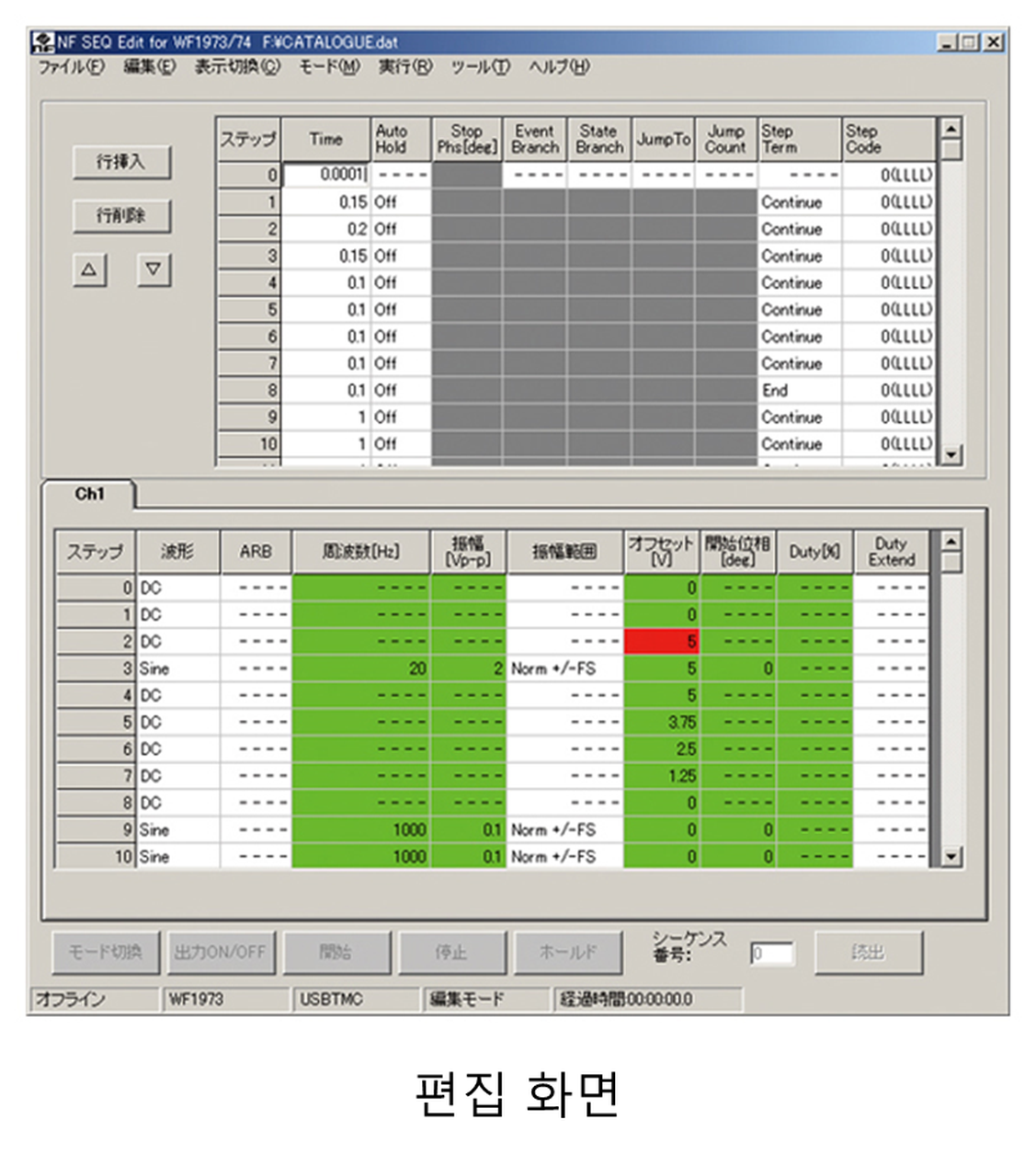Click the Time column header
The width and height of the screenshot is (1036, 1154).
326,140
